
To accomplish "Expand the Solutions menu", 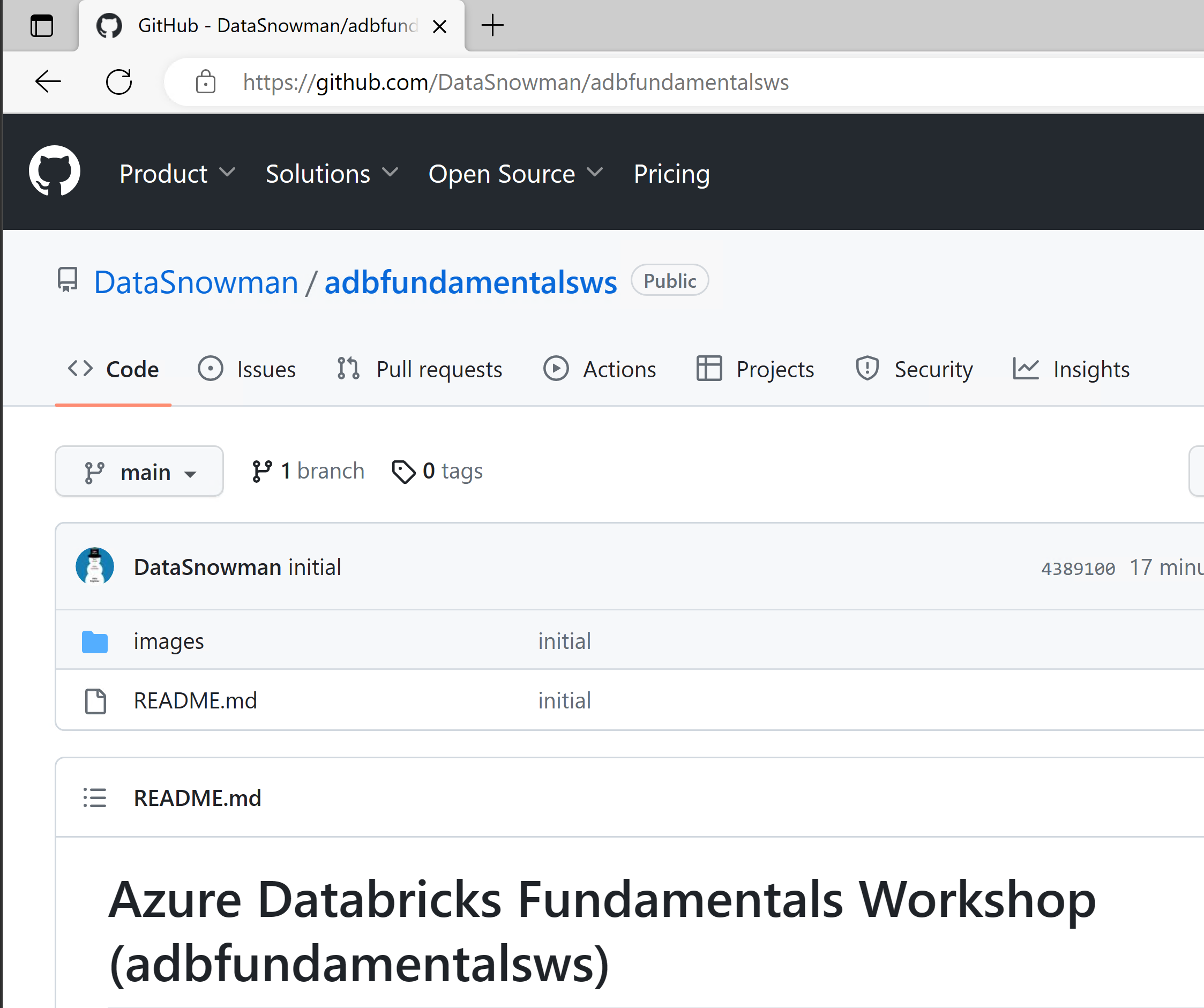I will point(331,174).
